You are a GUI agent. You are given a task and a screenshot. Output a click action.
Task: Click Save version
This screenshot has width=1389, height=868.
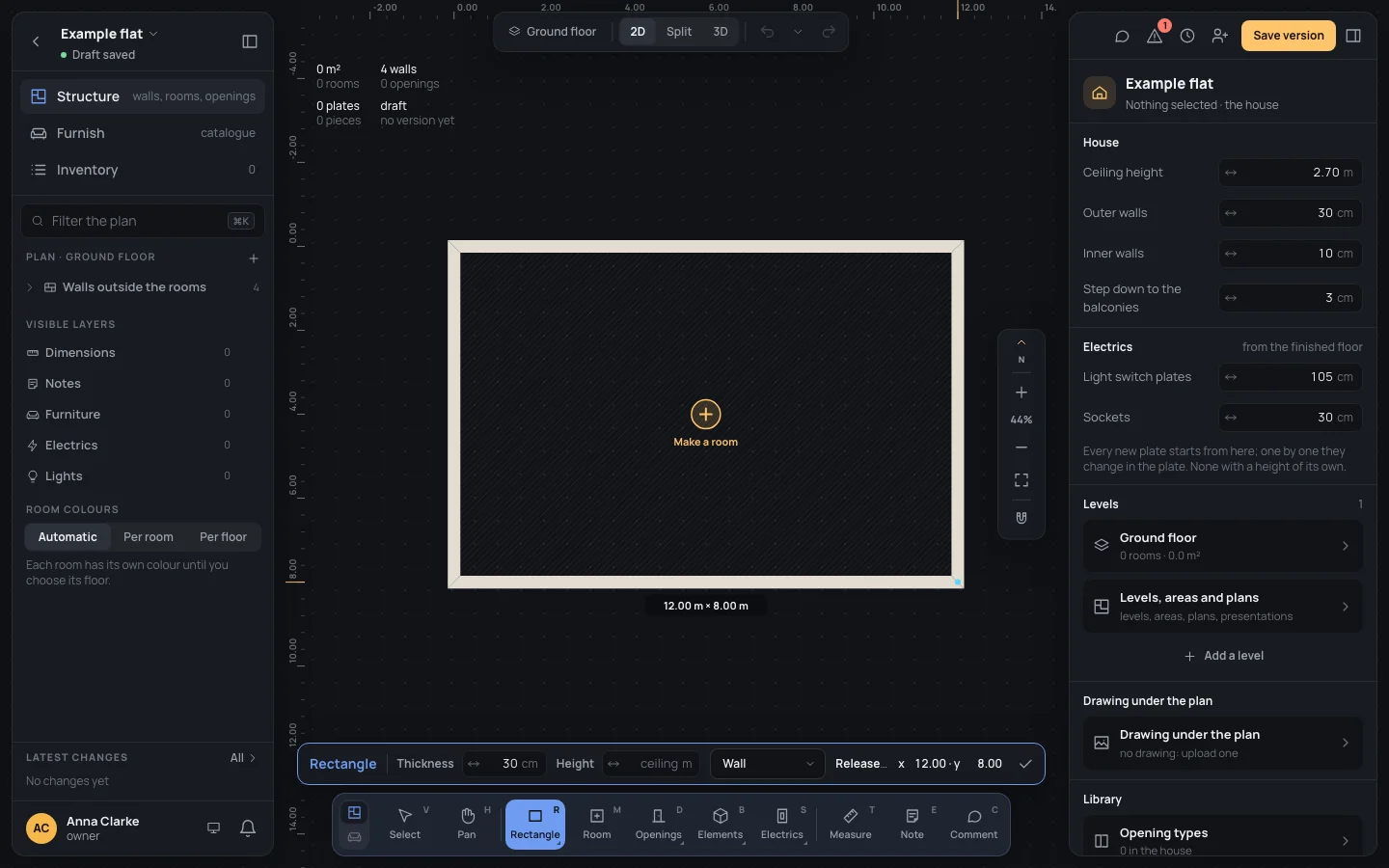1289,36
